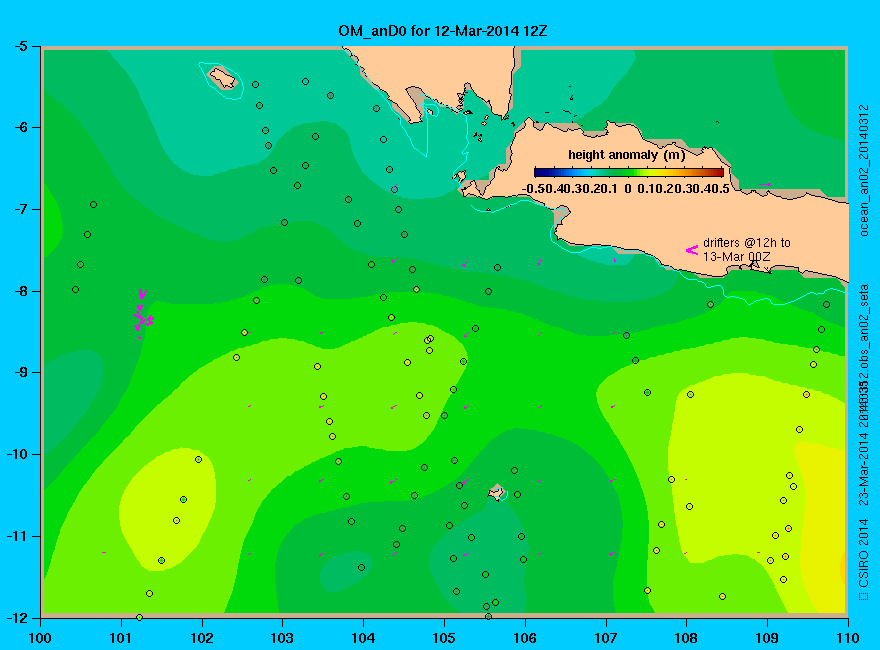
Task: Click the 'height anomaly (m)' legend heading
Action: [x=626, y=155]
